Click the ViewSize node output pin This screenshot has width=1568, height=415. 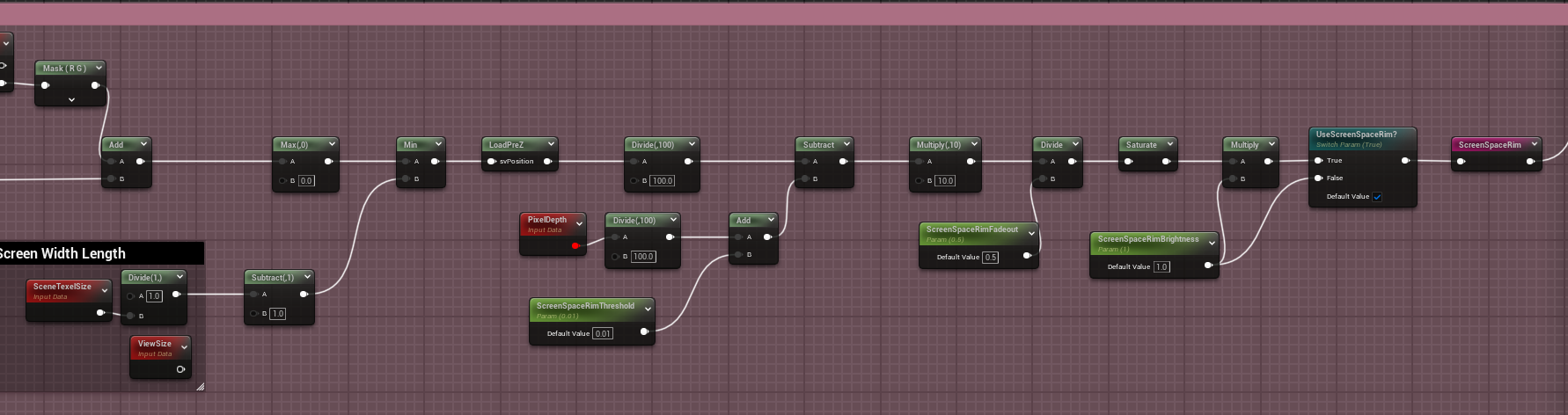pos(180,369)
